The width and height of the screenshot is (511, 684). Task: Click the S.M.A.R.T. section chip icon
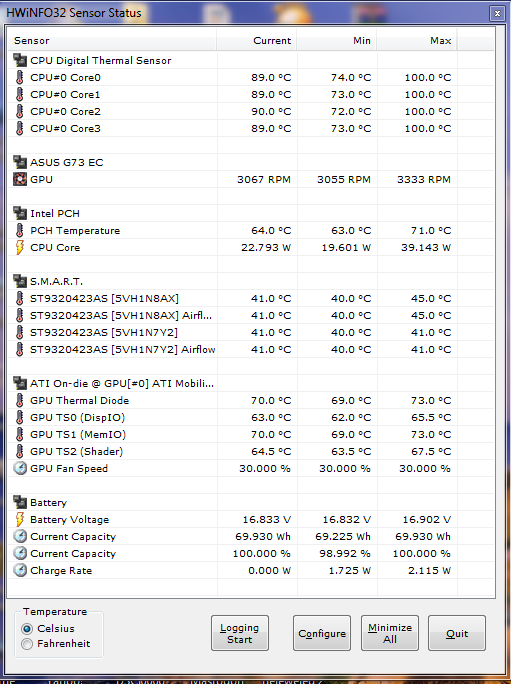(20, 281)
